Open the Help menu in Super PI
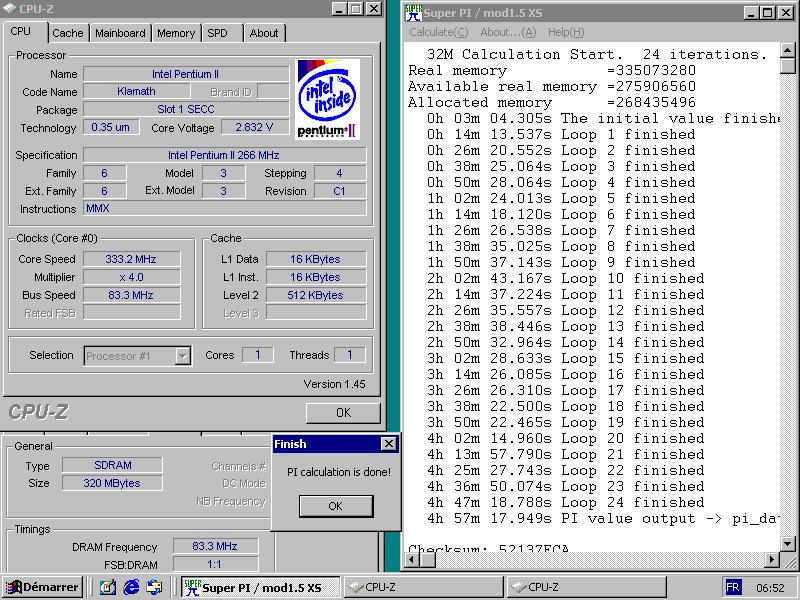800x600 pixels. pos(566,32)
